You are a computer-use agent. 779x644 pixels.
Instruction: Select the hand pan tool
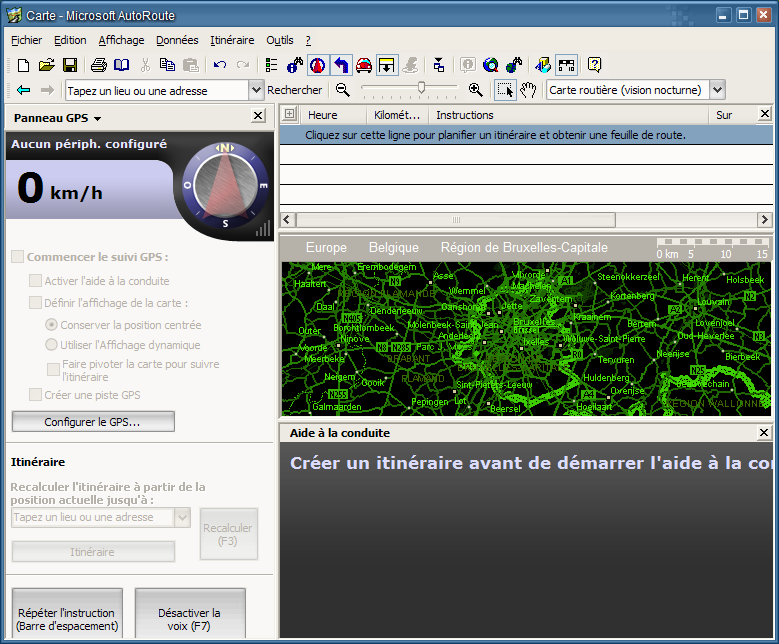coord(529,90)
